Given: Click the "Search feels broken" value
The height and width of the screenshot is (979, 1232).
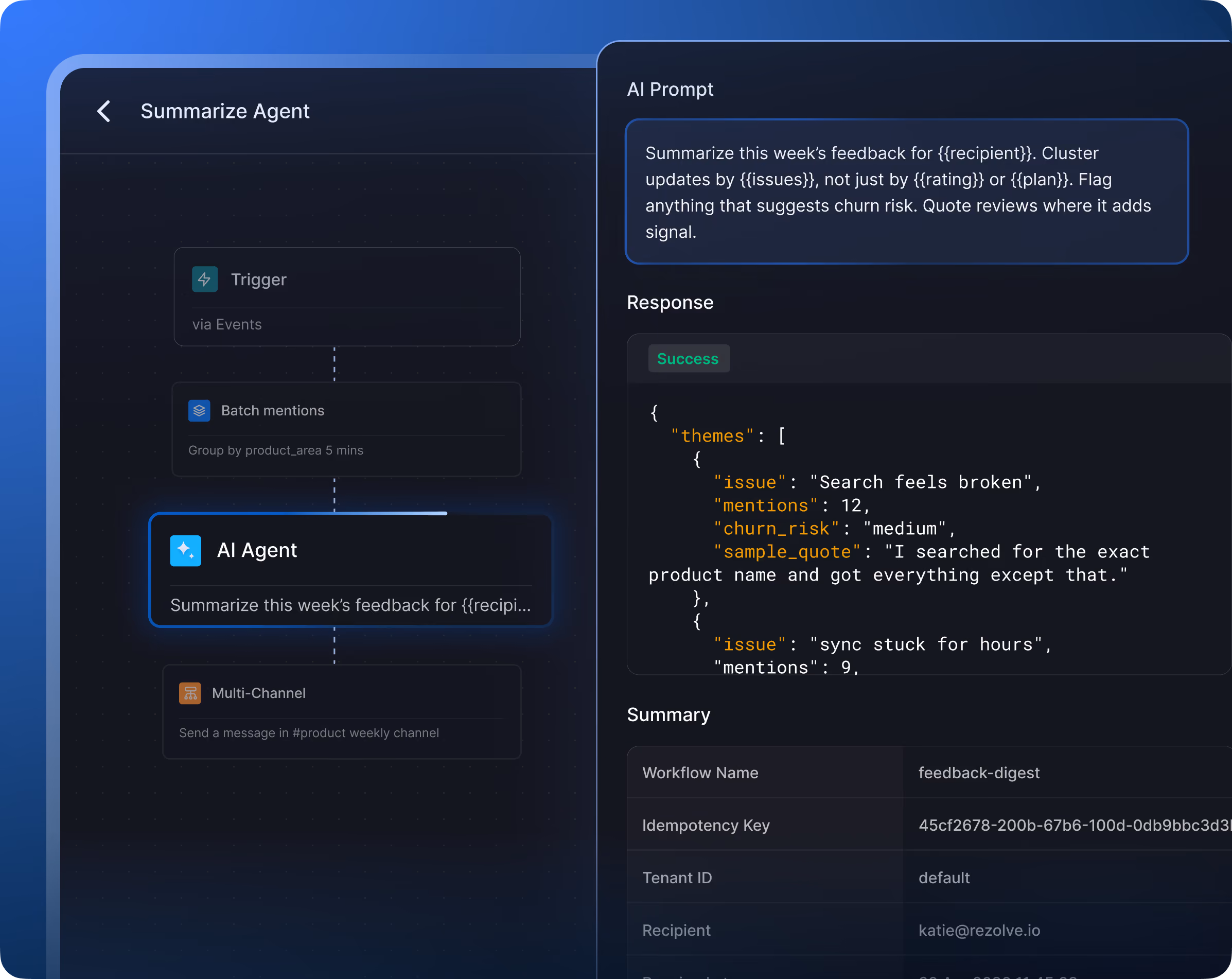Looking at the screenshot, I should 921,482.
